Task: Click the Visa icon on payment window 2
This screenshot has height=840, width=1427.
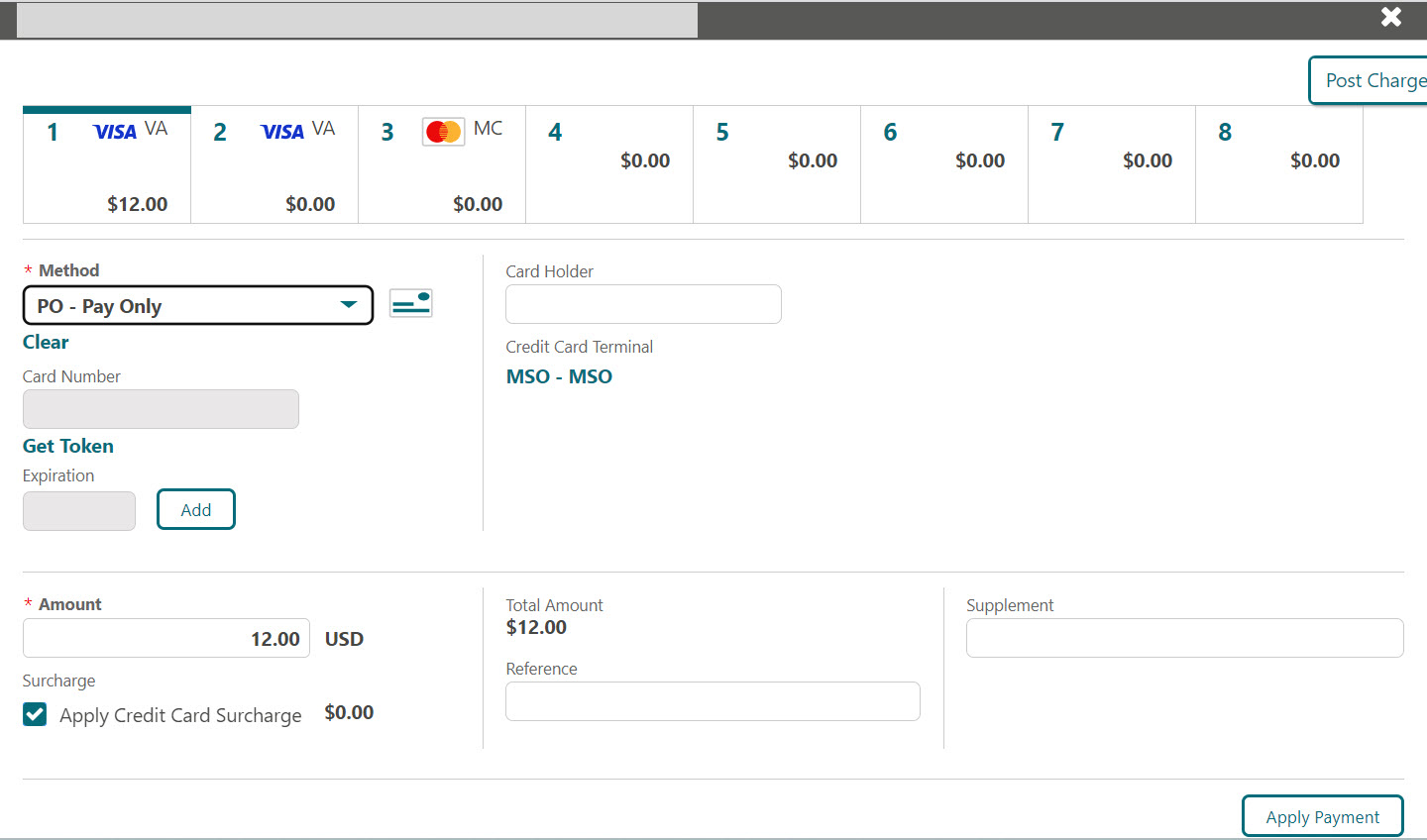Action: [x=280, y=131]
